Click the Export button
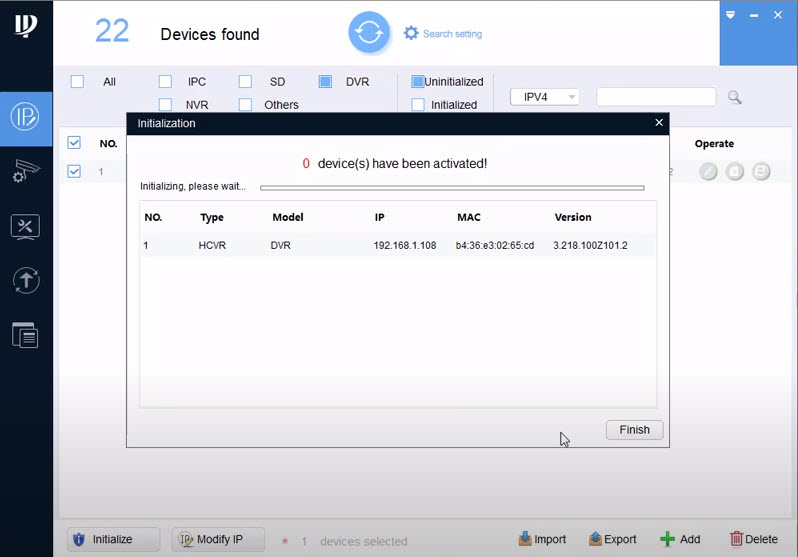 (612, 539)
